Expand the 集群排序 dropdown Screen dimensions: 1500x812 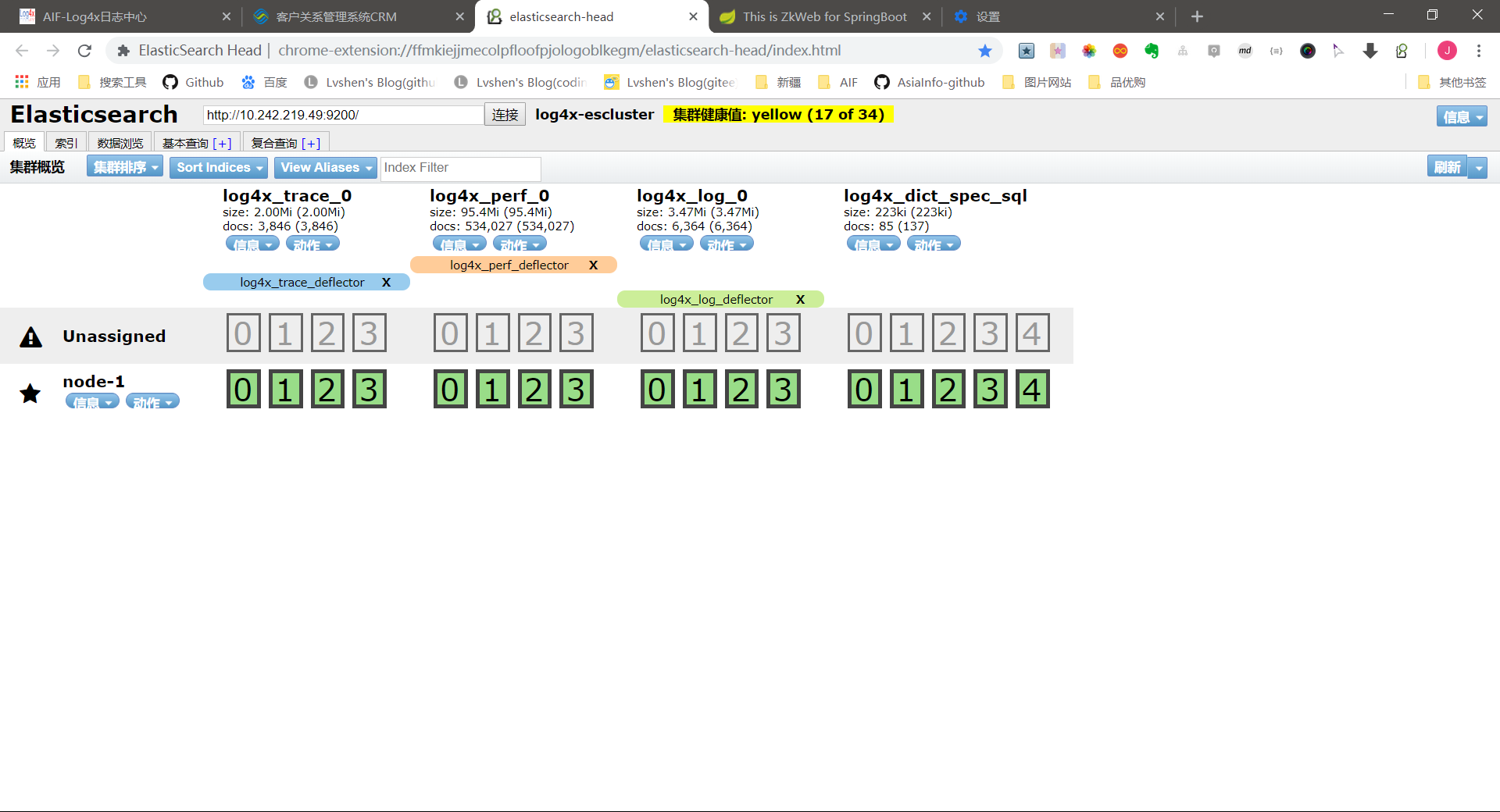(x=125, y=167)
